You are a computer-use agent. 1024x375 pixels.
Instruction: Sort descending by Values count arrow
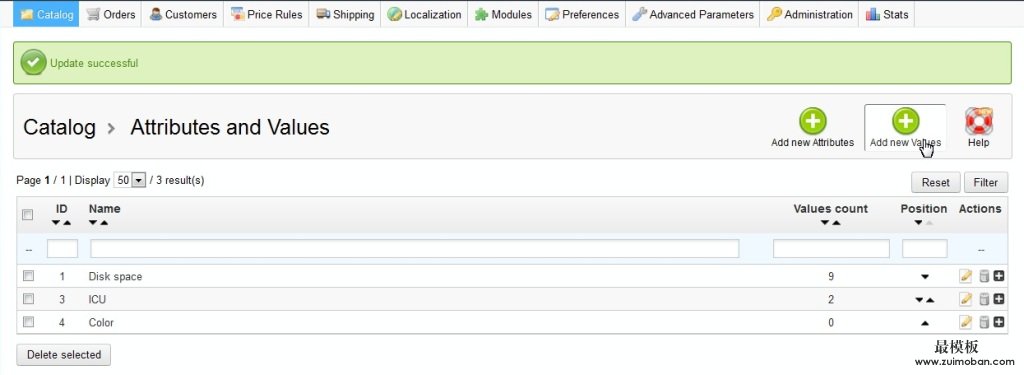coord(825,223)
